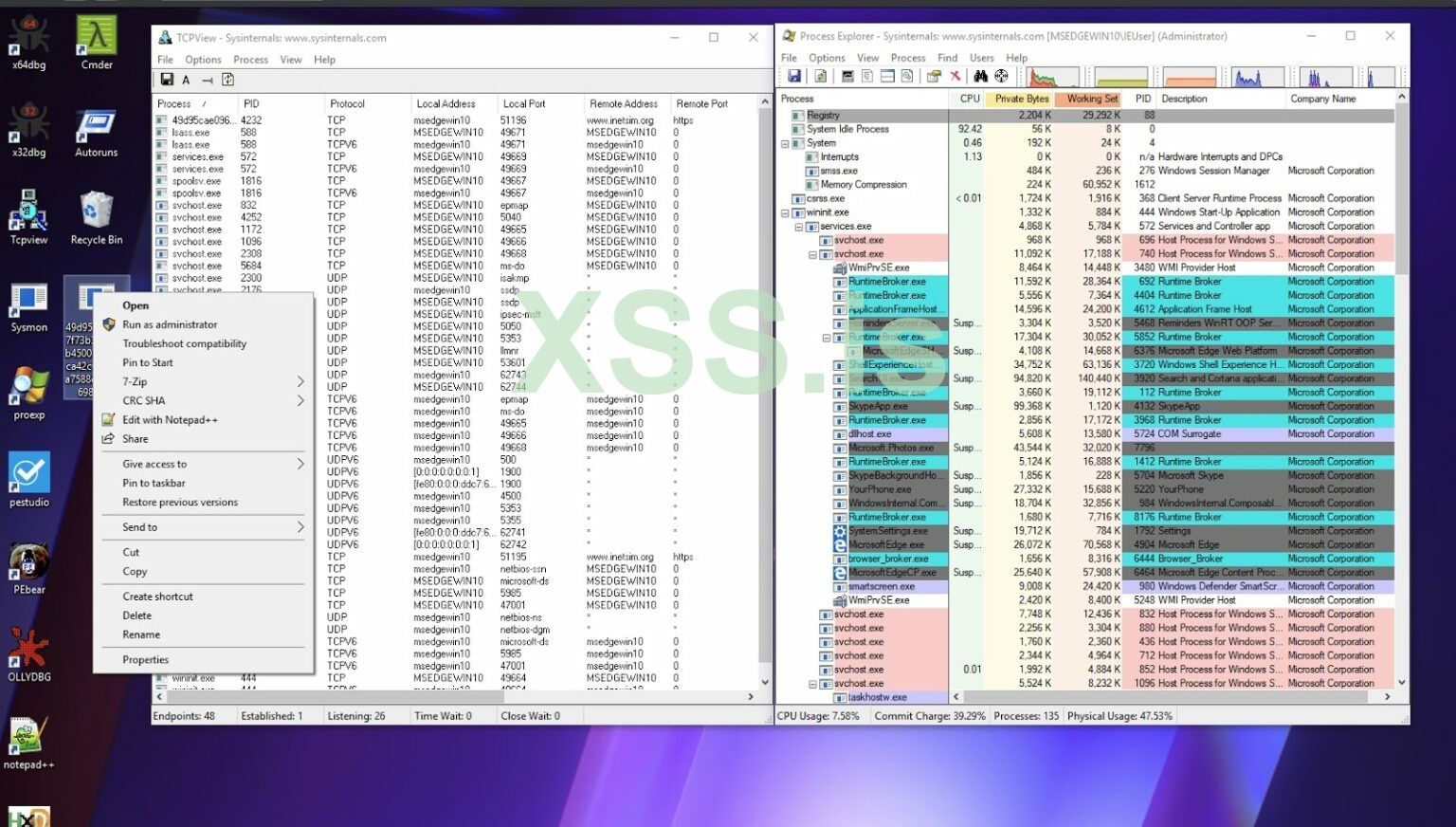
Task: Open the Options menu in TCPView
Action: [203, 60]
